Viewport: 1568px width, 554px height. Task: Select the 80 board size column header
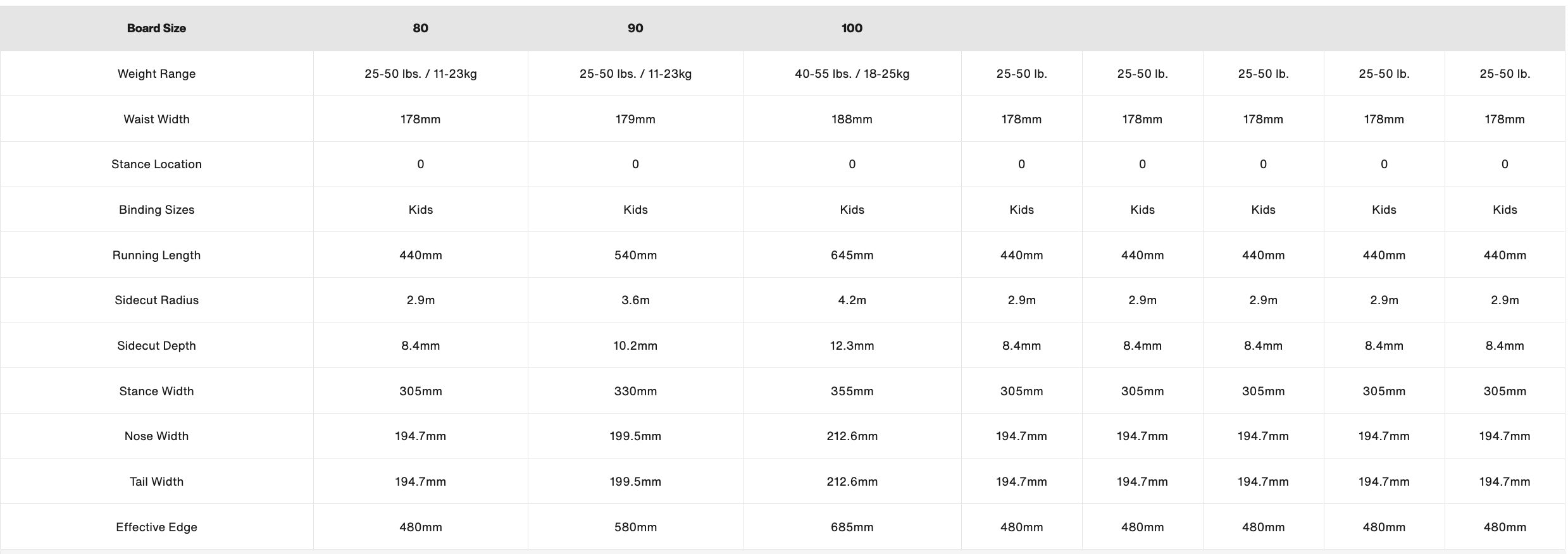420,28
